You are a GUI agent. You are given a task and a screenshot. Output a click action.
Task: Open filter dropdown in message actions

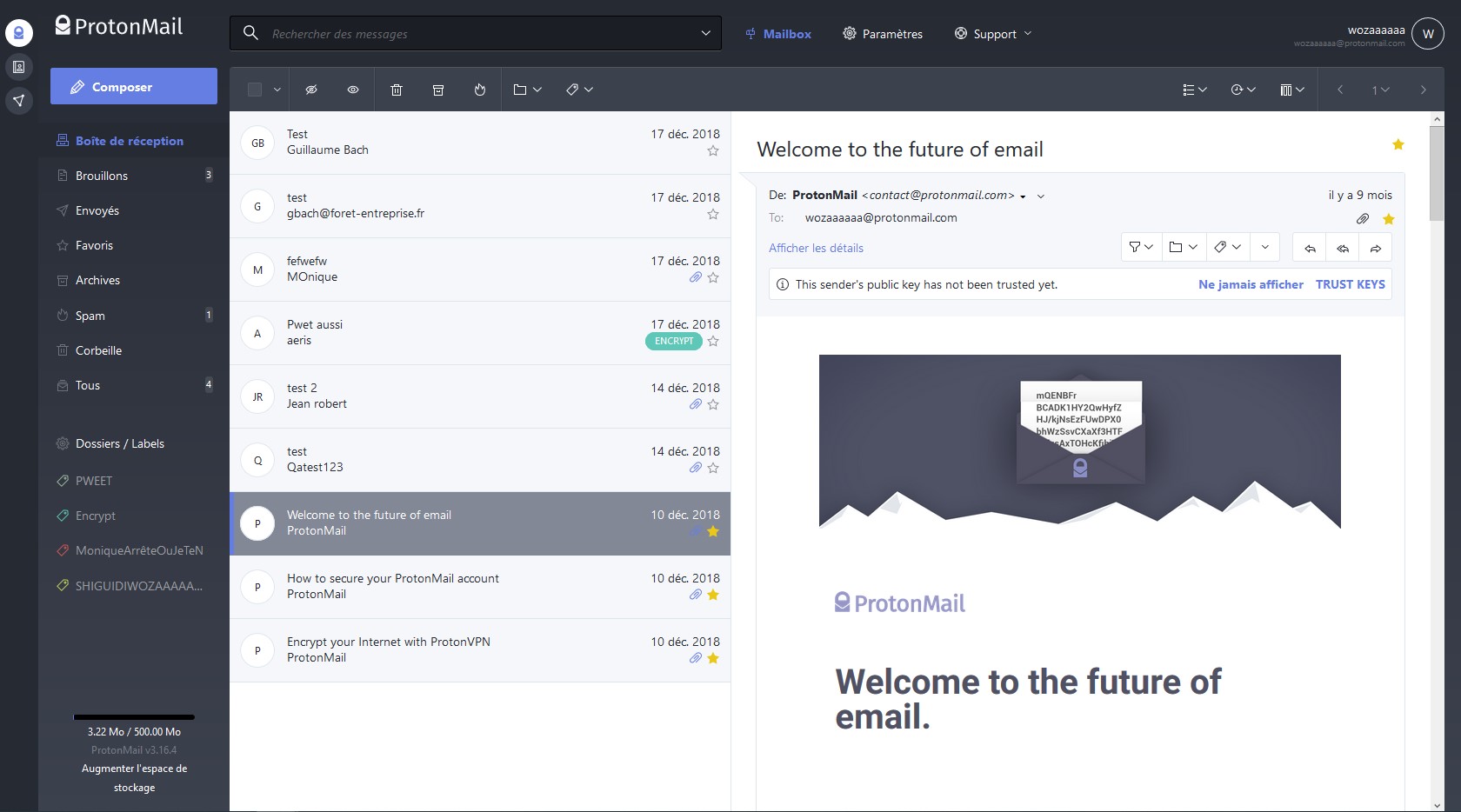pos(1142,248)
